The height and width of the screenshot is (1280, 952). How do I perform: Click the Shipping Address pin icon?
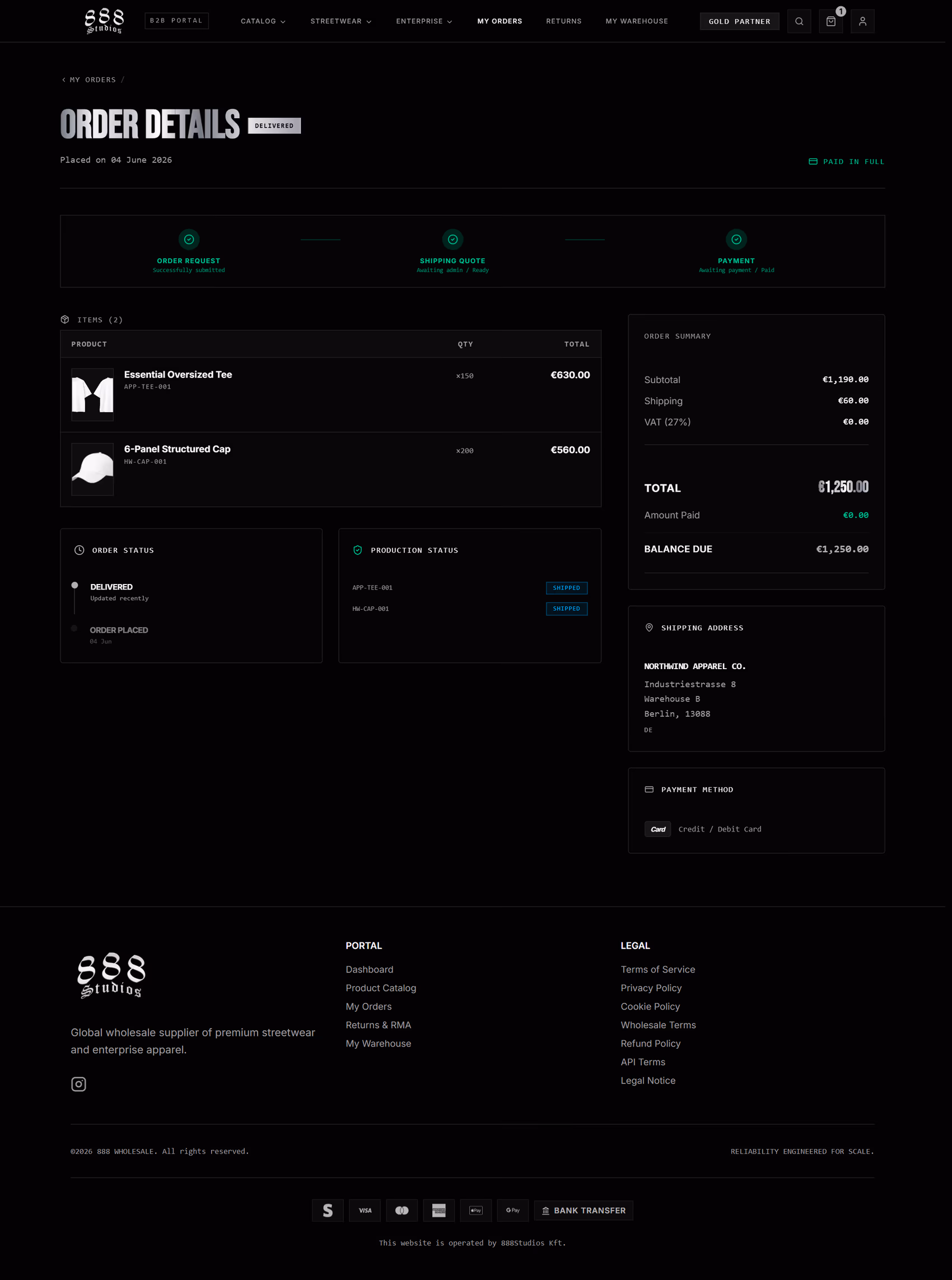649,628
